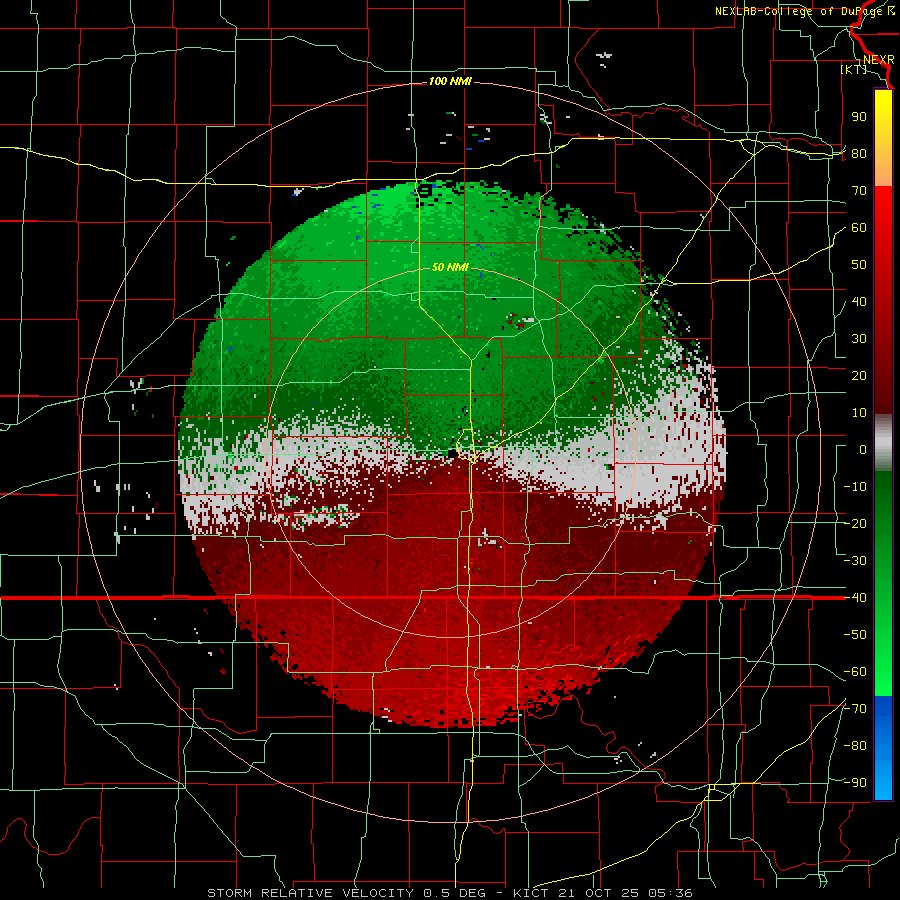This screenshot has width=900, height=900.
Task: Click the 50 NMI range ring label
Action: coord(450,267)
